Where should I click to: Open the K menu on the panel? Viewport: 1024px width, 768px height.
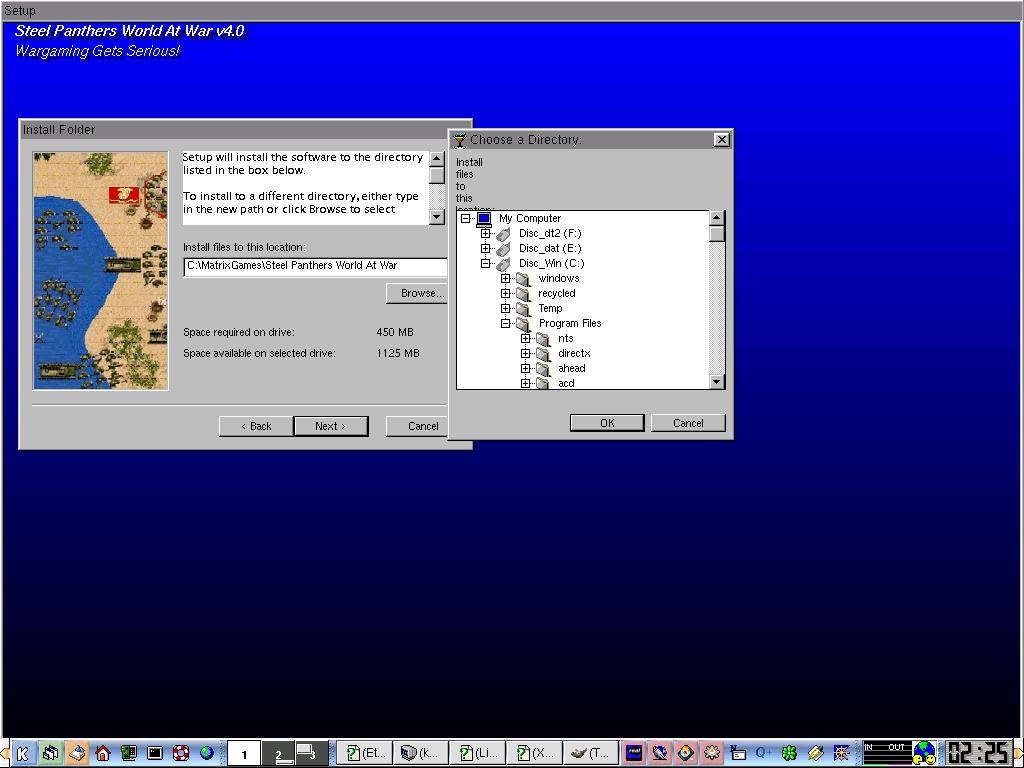pyautogui.click(x=23, y=754)
